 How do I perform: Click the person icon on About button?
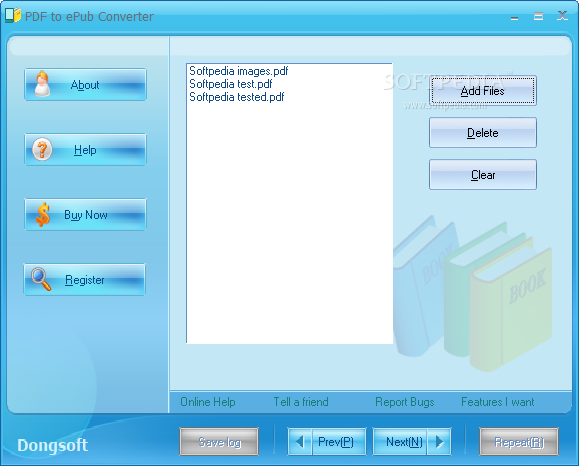coord(42,84)
